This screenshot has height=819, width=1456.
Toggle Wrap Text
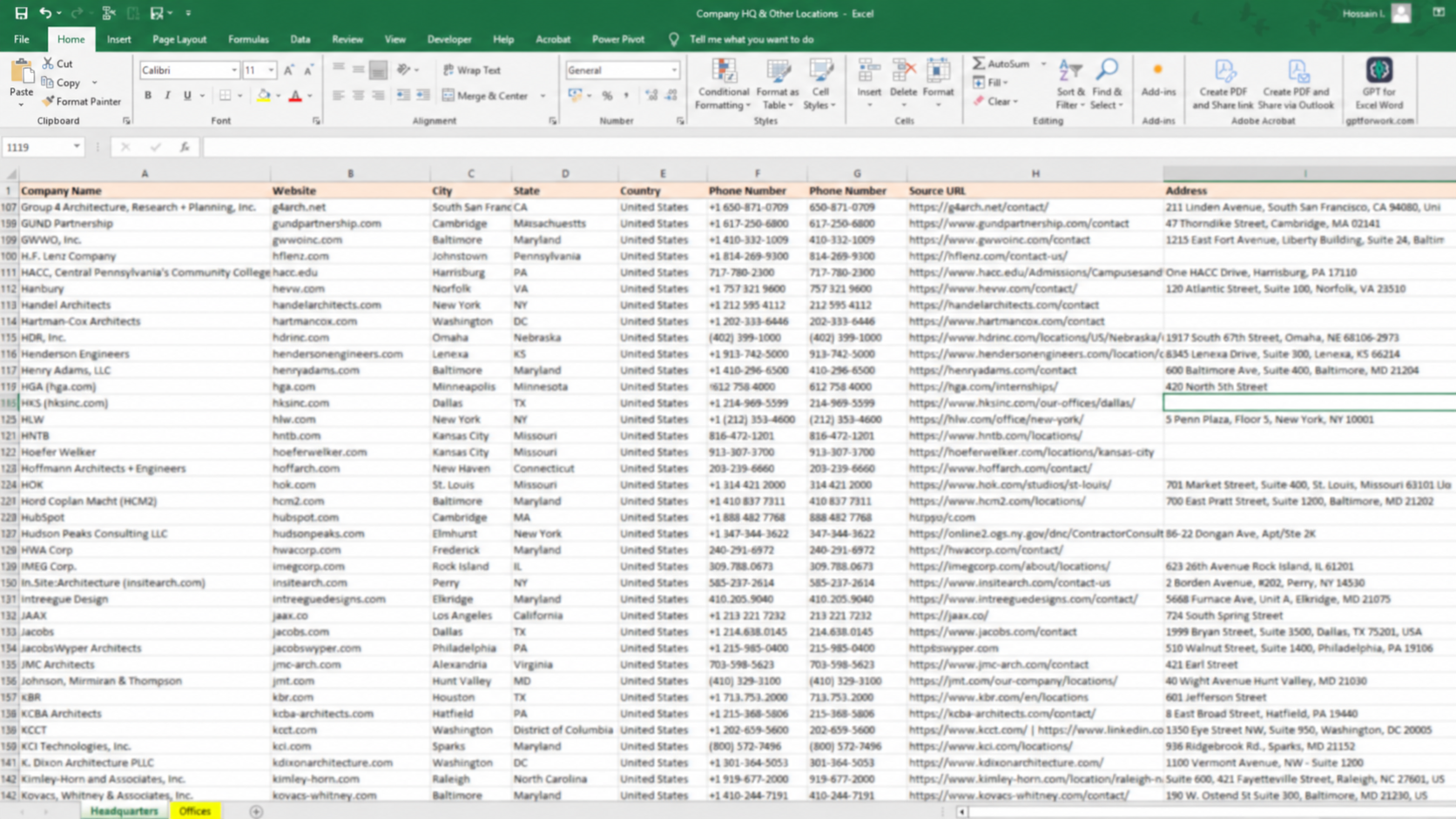tap(471, 70)
